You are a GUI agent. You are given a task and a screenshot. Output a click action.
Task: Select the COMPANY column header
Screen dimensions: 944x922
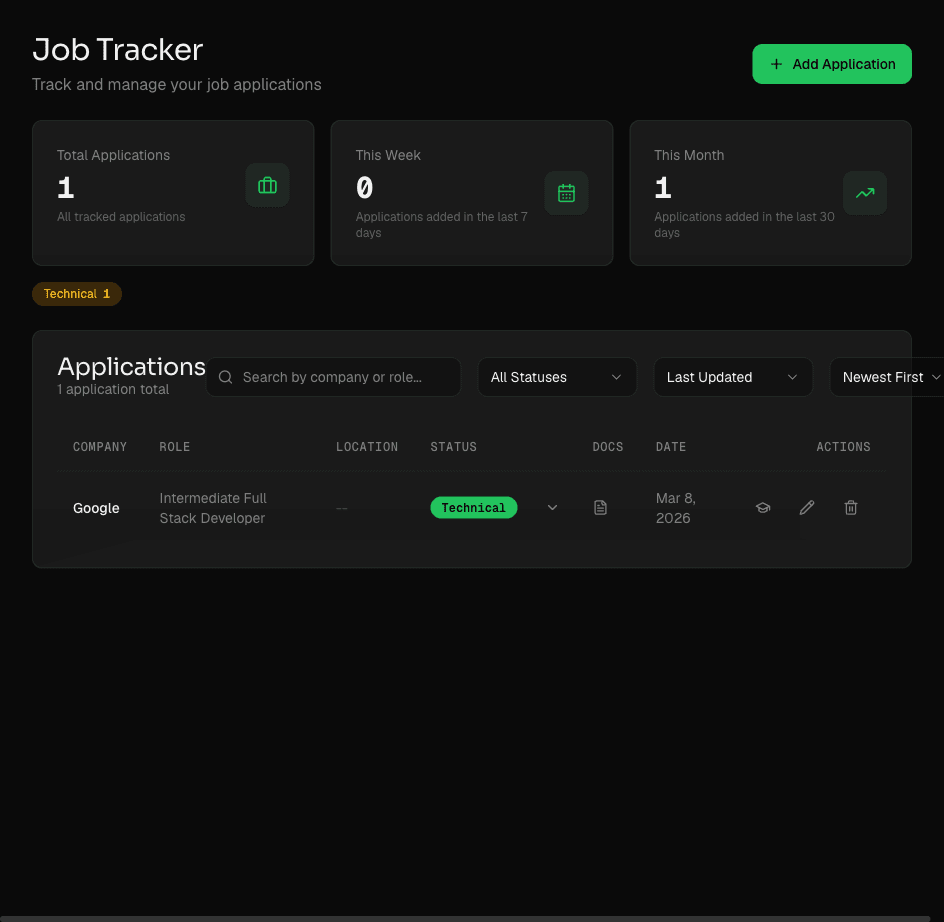(x=100, y=447)
